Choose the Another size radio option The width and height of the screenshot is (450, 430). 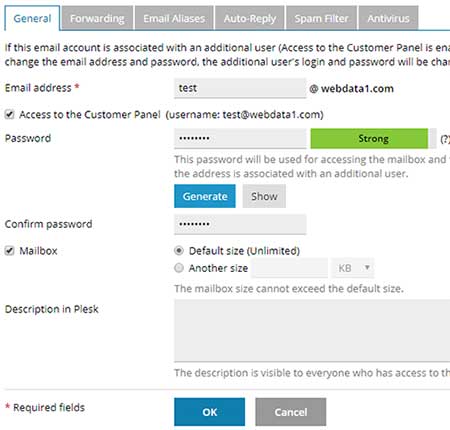(179, 268)
